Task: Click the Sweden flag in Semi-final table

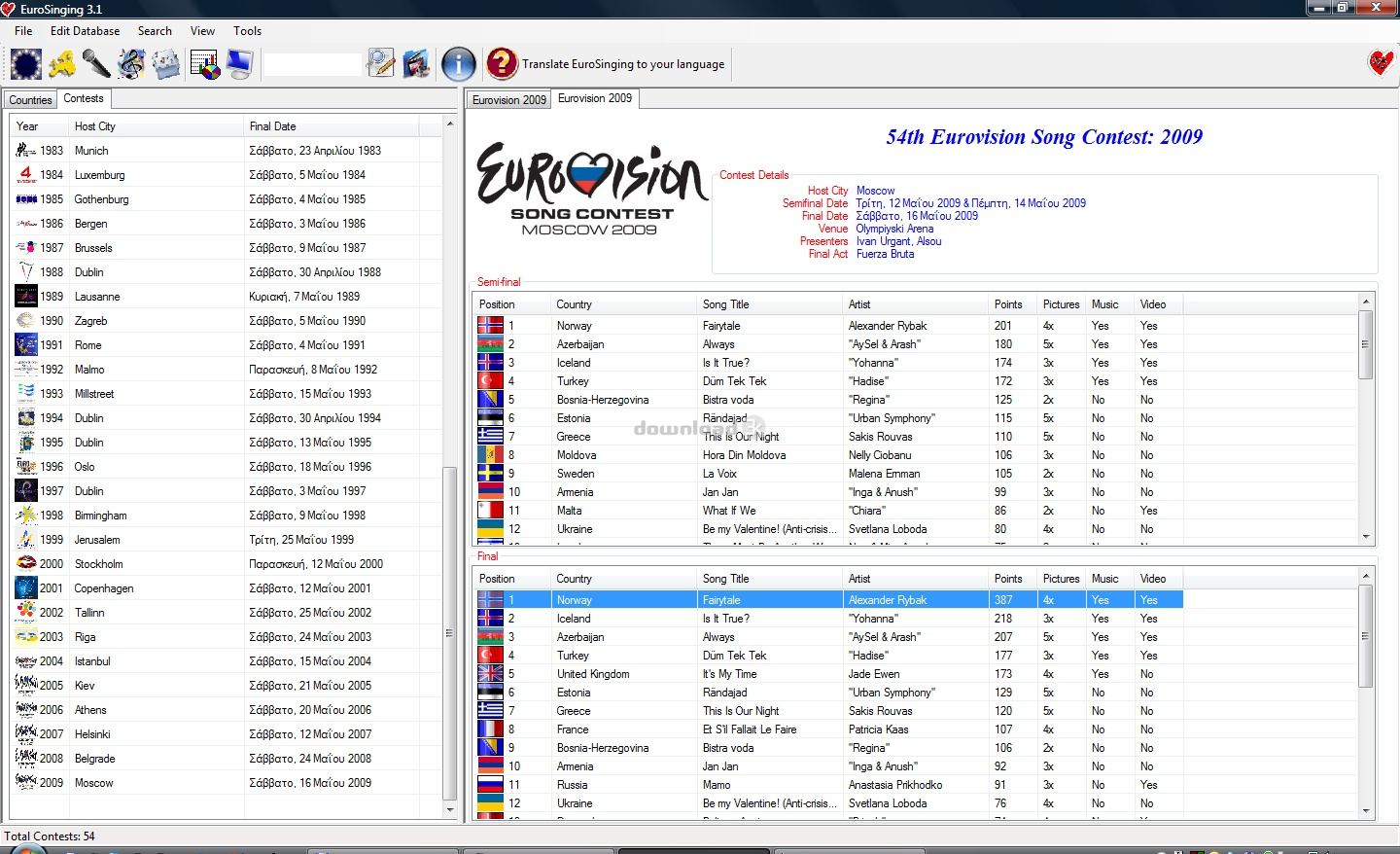Action: pyautogui.click(x=490, y=474)
